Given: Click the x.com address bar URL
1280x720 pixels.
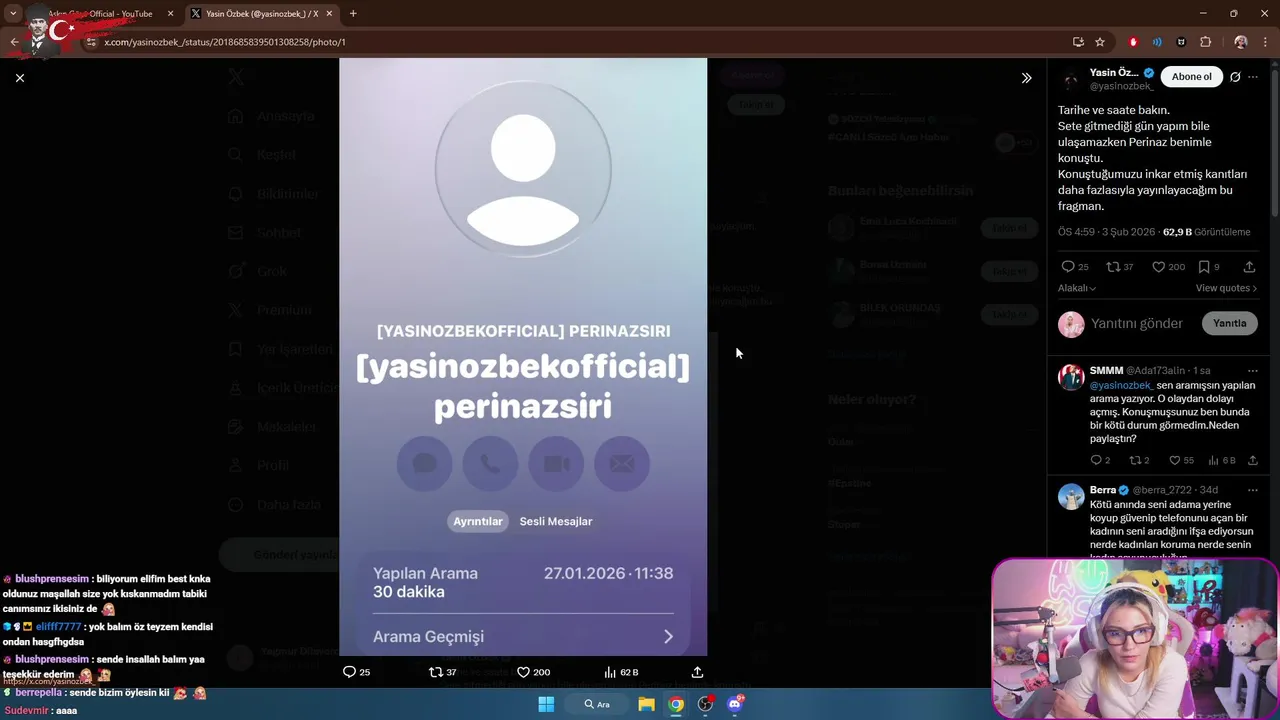Looking at the screenshot, I should (224, 42).
